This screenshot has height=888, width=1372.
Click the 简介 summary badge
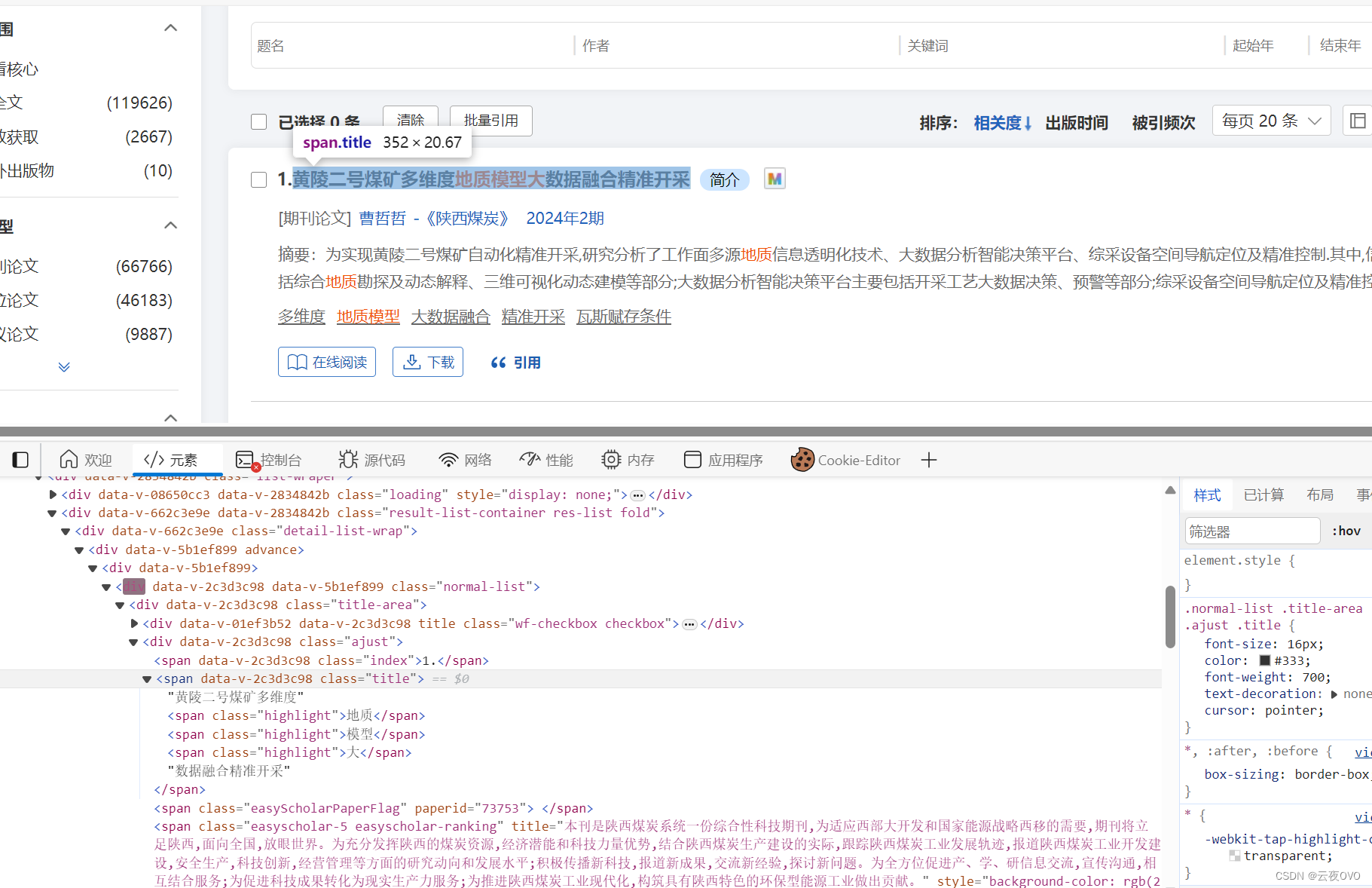coord(725,180)
